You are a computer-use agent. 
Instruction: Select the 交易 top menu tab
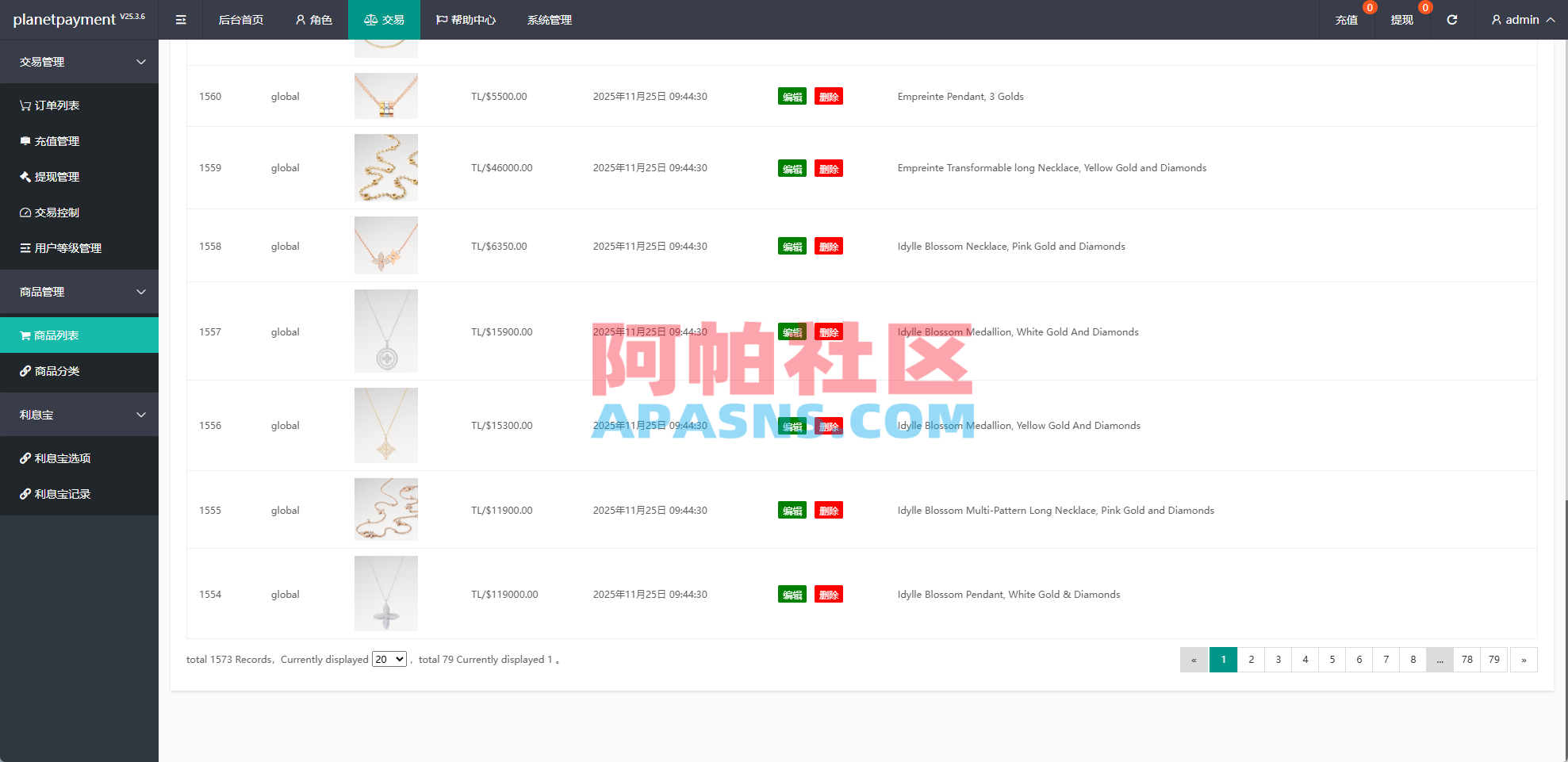[x=384, y=20]
